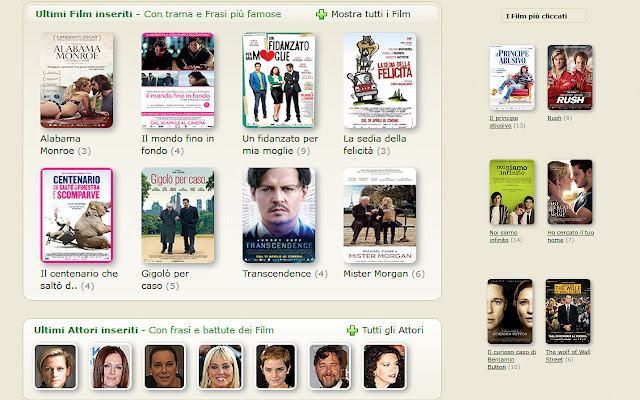Open the Transcendence poster
This screenshot has height=400, width=640.
tap(279, 215)
